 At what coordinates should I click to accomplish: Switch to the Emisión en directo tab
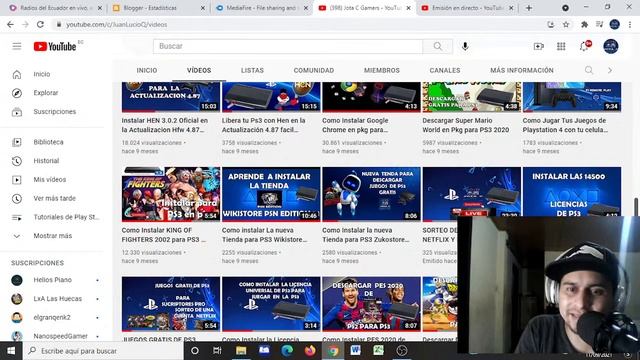pyautogui.click(x=467, y=8)
